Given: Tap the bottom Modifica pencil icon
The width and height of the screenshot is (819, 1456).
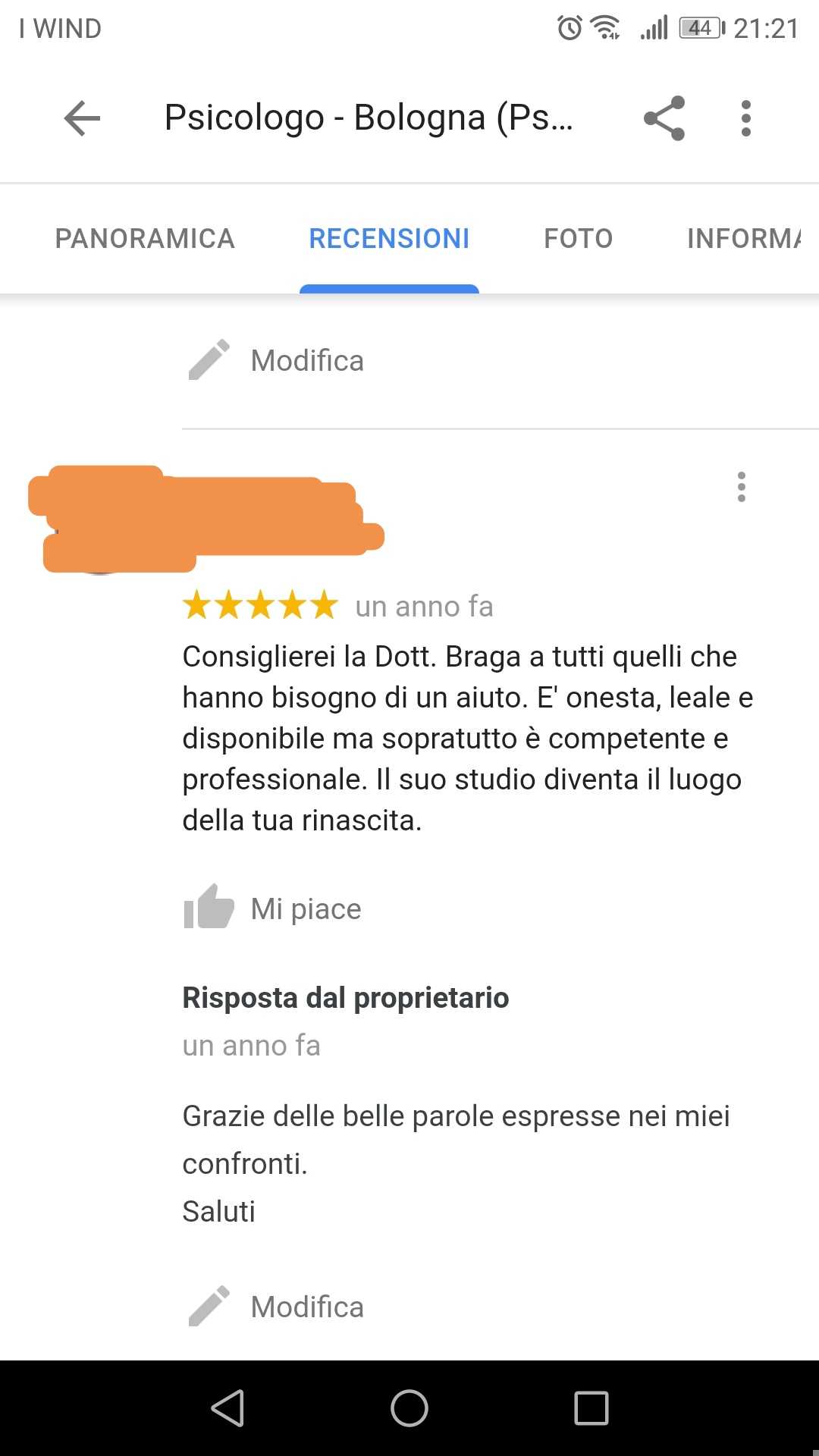Looking at the screenshot, I should click(x=209, y=1306).
